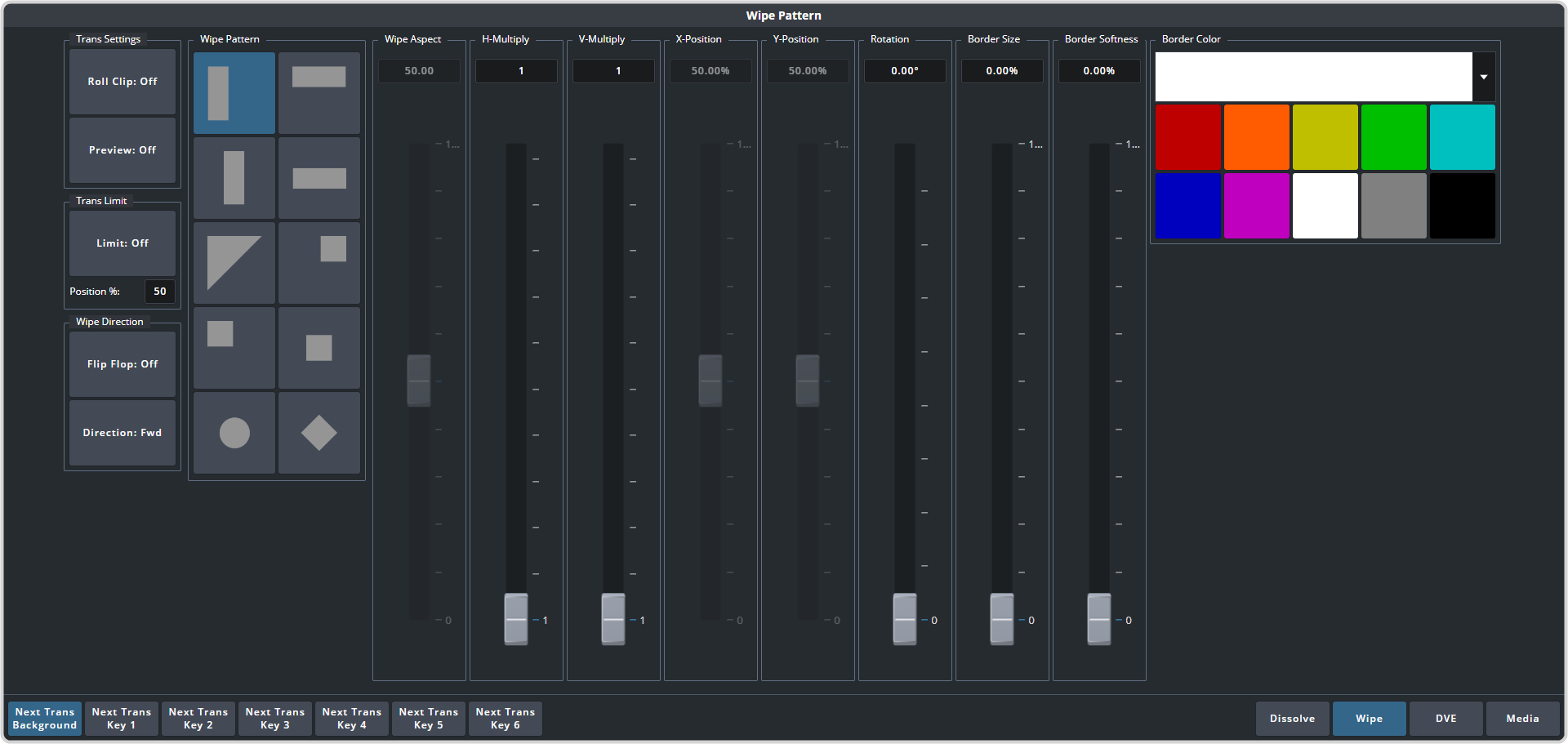Screen dimensions: 1568x744
Task: Toggle the Preview off button
Action: (122, 150)
